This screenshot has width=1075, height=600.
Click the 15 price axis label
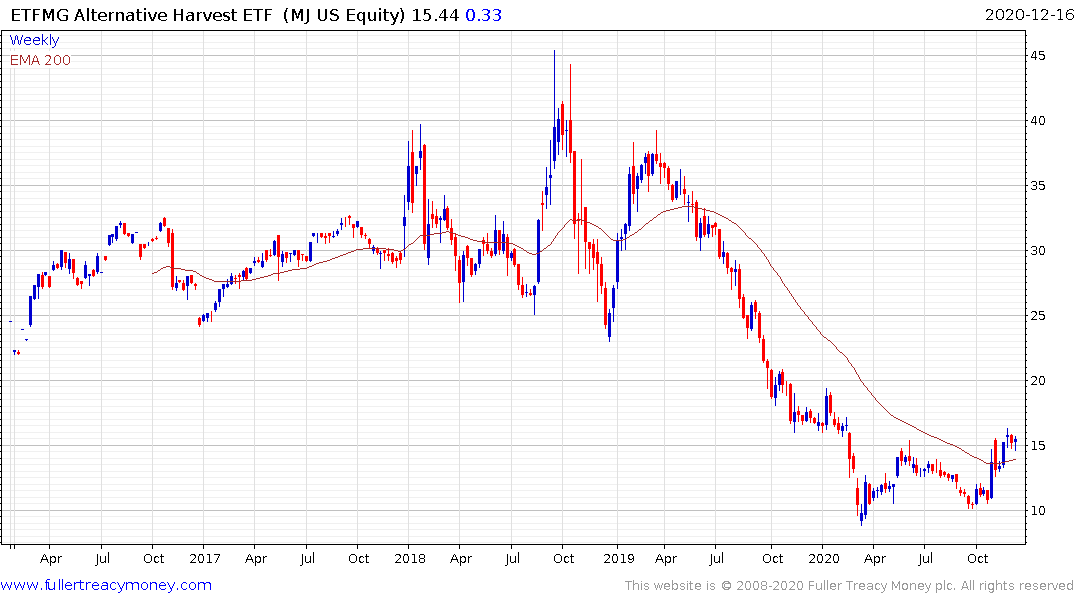click(x=1037, y=446)
